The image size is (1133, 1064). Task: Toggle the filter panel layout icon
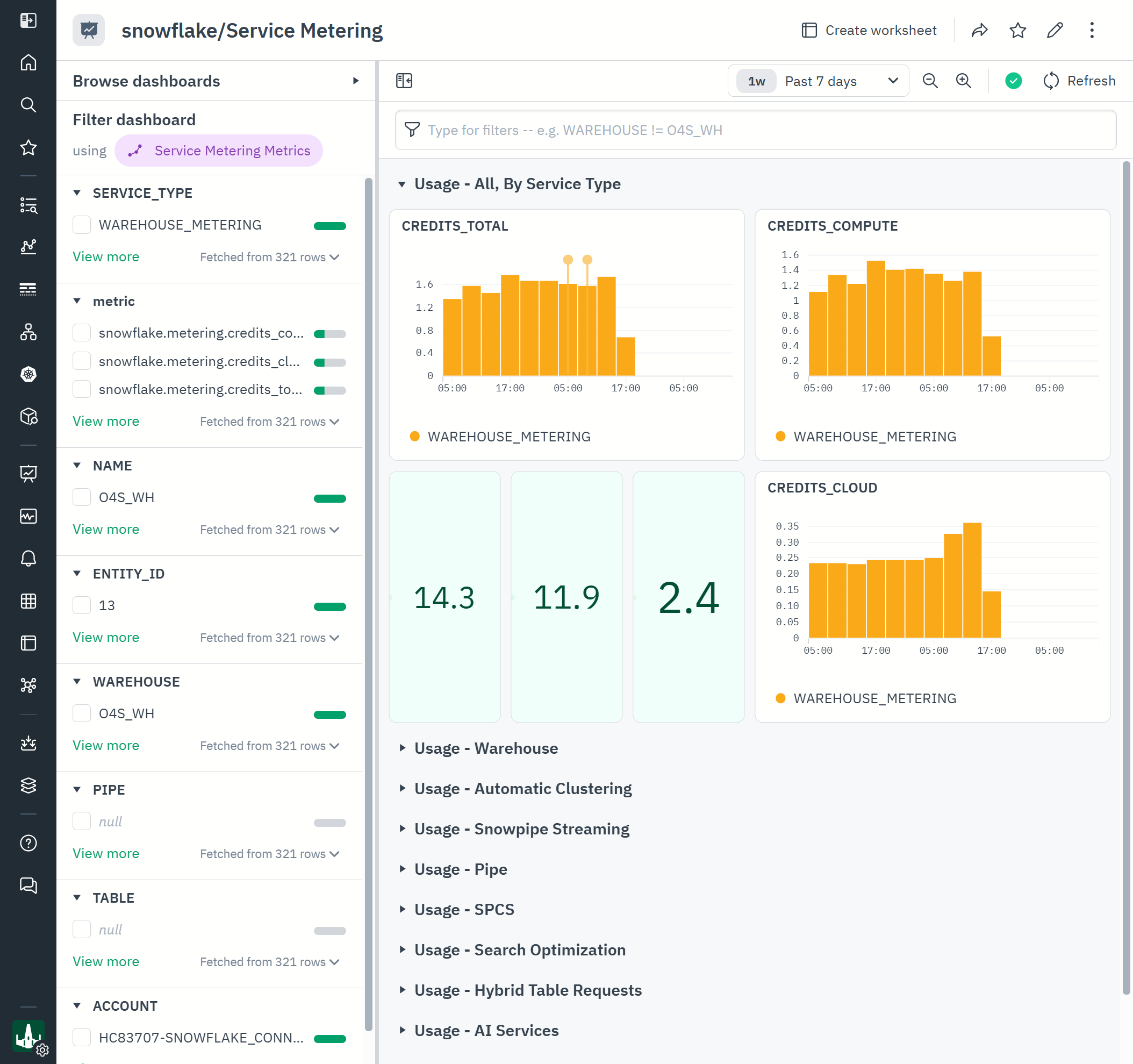(404, 81)
